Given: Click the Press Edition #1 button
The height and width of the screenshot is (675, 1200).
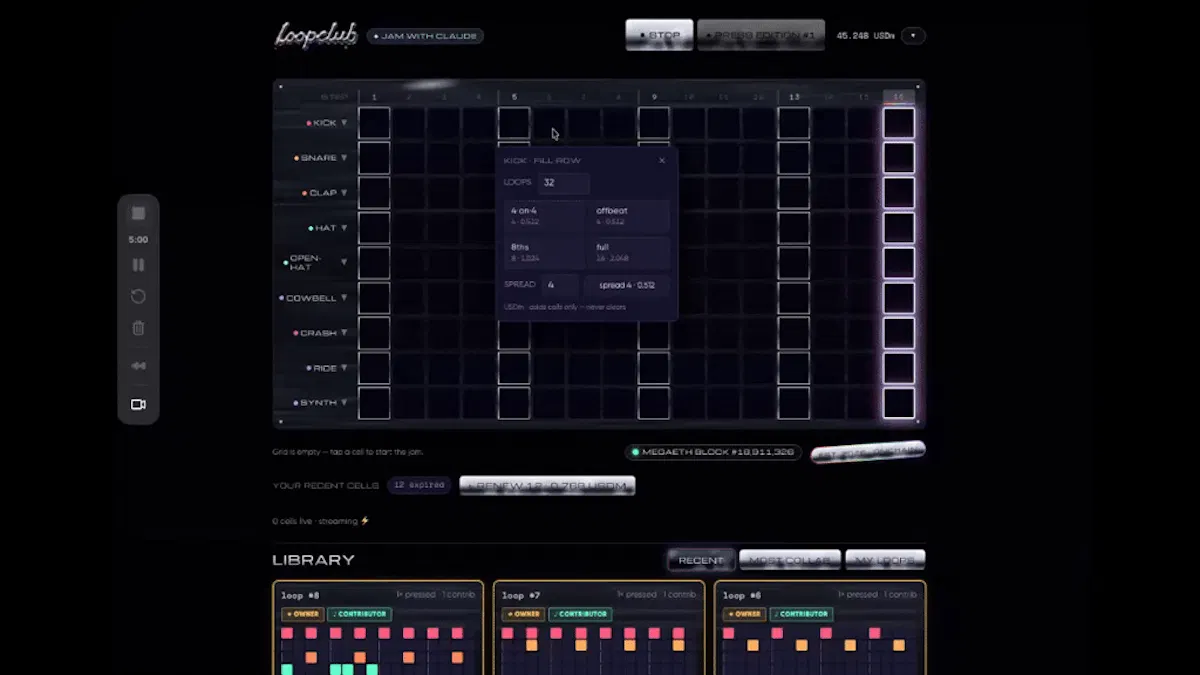Looking at the screenshot, I should (x=761, y=35).
